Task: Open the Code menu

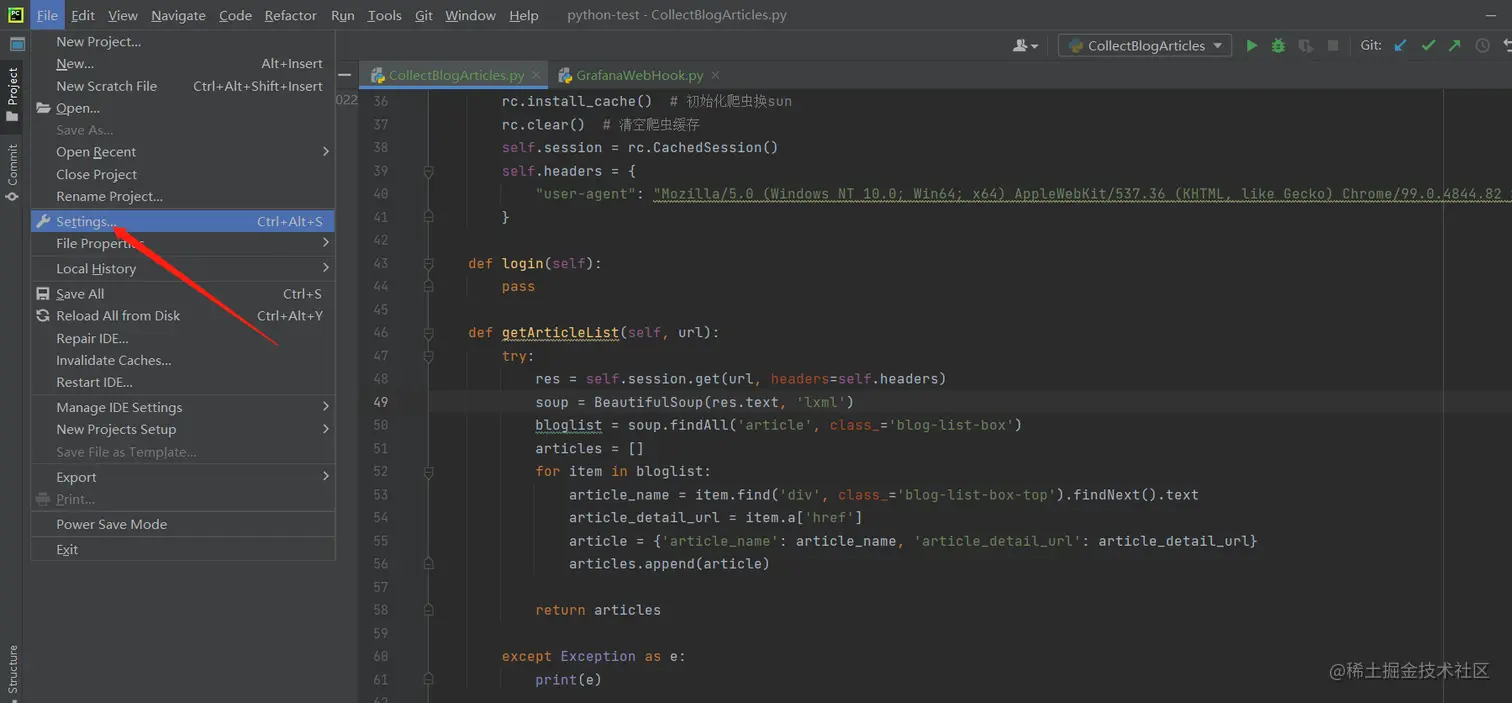Action: [235, 15]
